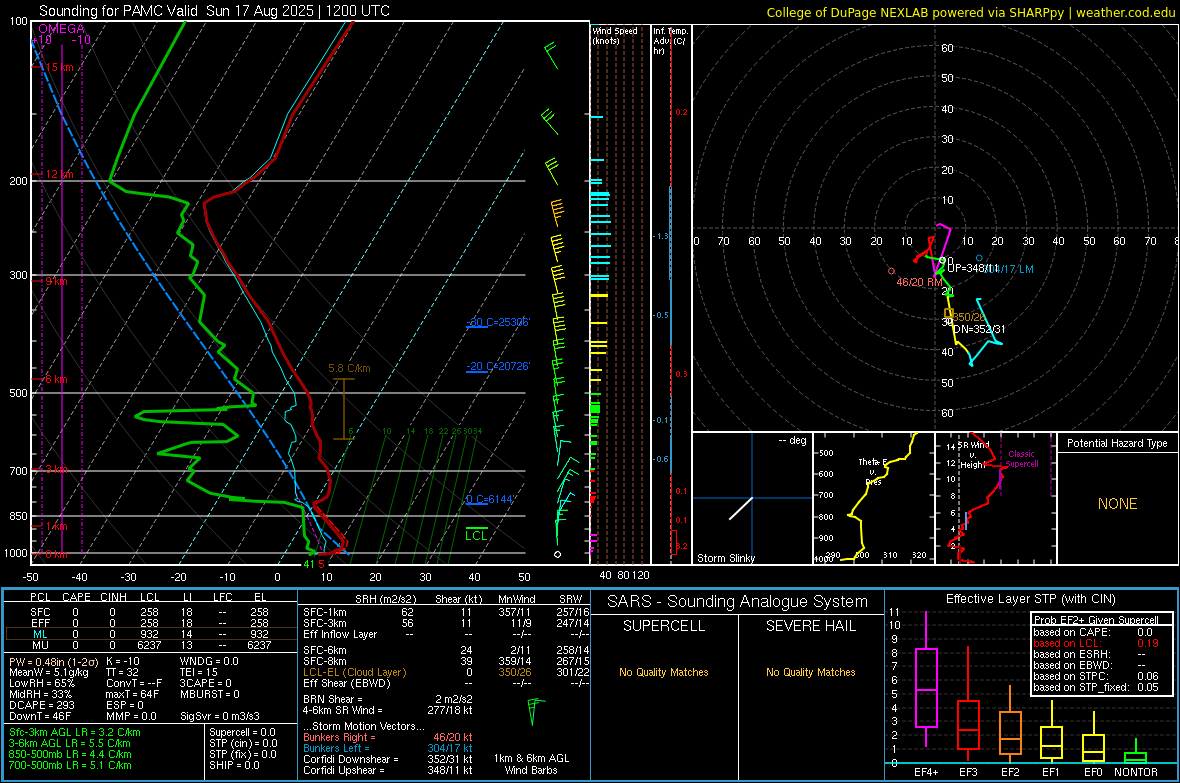Click the Eff Shear (EBWD) row label
1180x783 pixels.
[x=347, y=683]
